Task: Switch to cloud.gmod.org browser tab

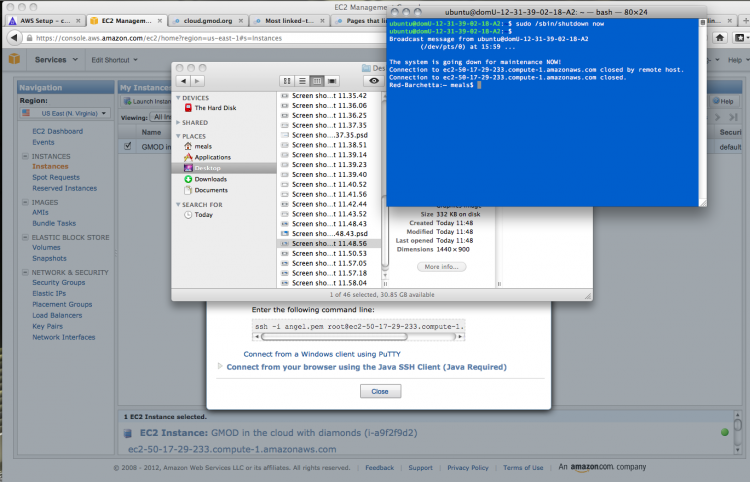Action: click(x=209, y=21)
